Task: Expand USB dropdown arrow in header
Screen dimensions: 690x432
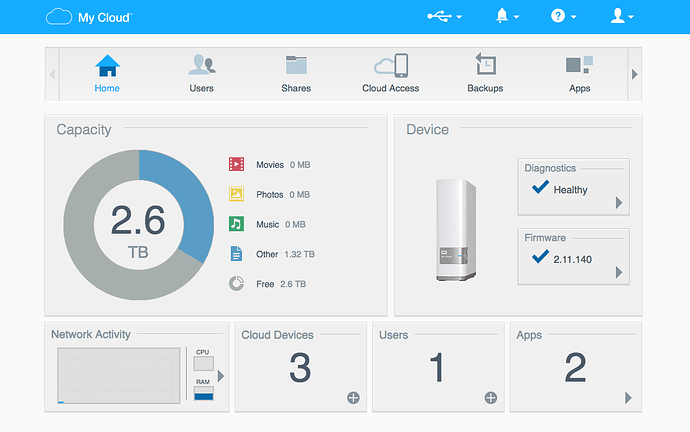Action: pyautogui.click(x=459, y=17)
